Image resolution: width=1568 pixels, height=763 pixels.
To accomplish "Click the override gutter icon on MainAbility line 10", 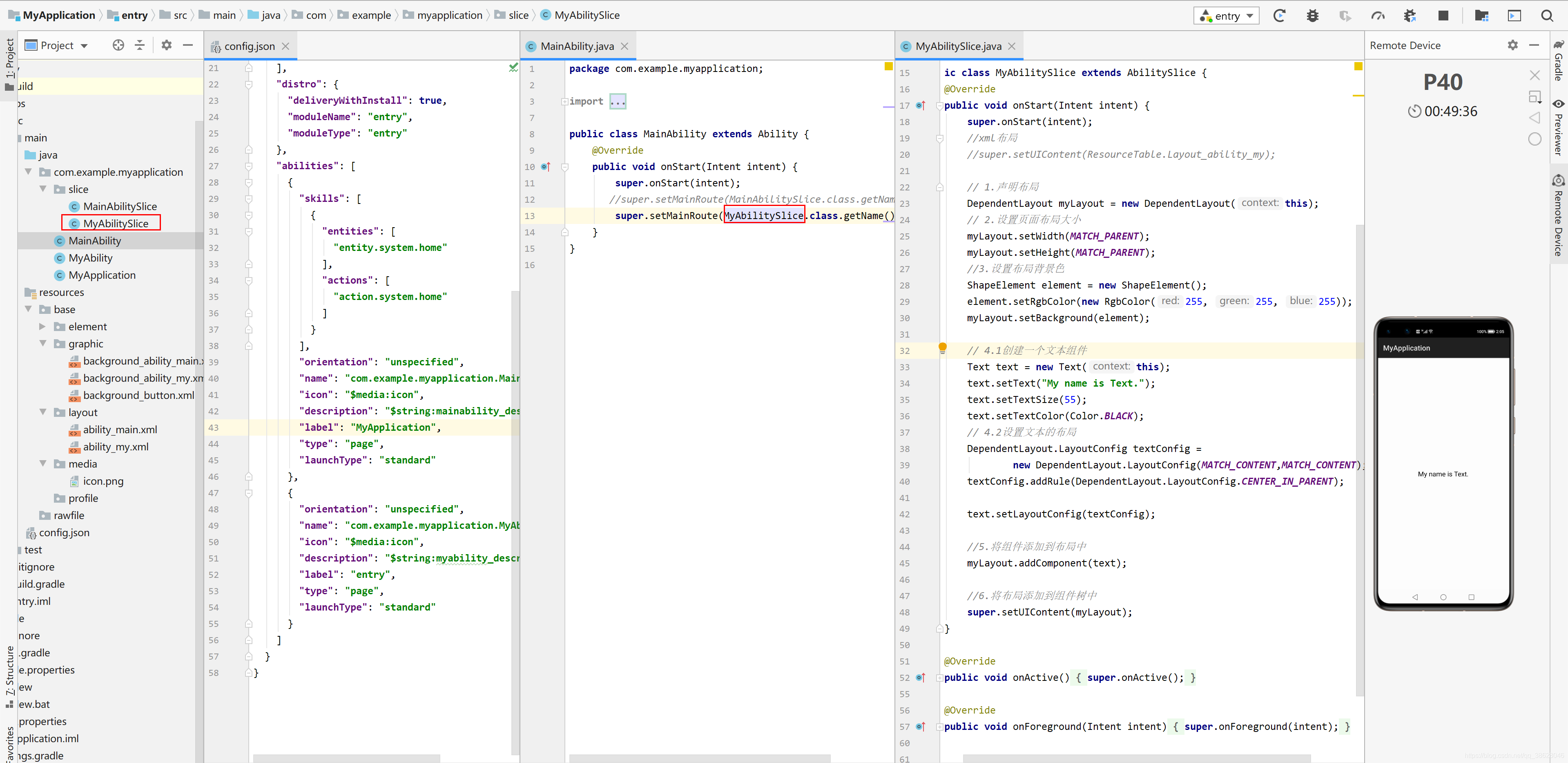I will pos(545,167).
